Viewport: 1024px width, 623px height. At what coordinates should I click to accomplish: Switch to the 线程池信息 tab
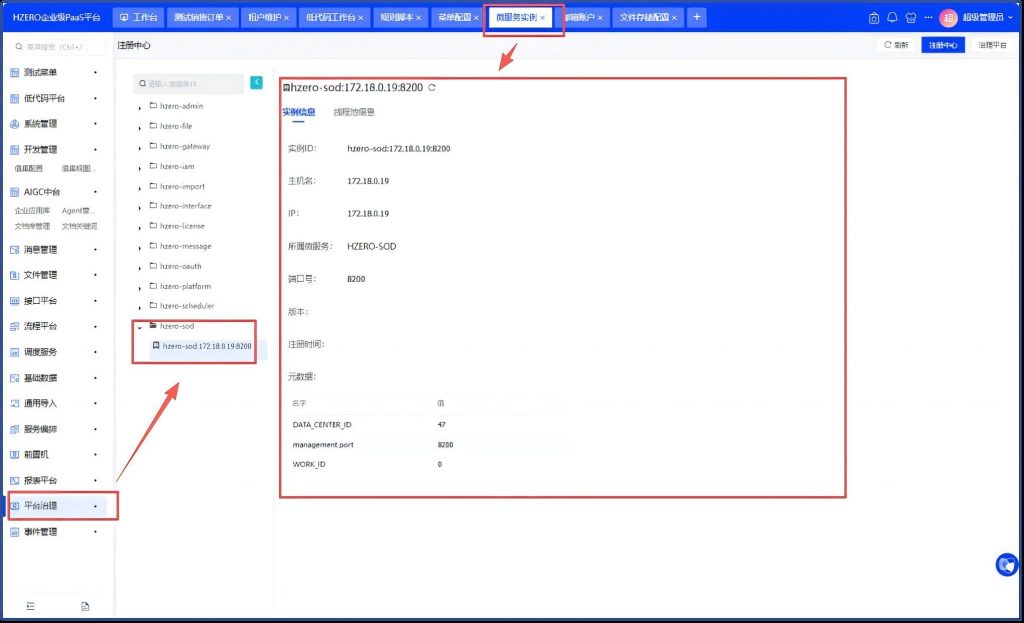[354, 112]
